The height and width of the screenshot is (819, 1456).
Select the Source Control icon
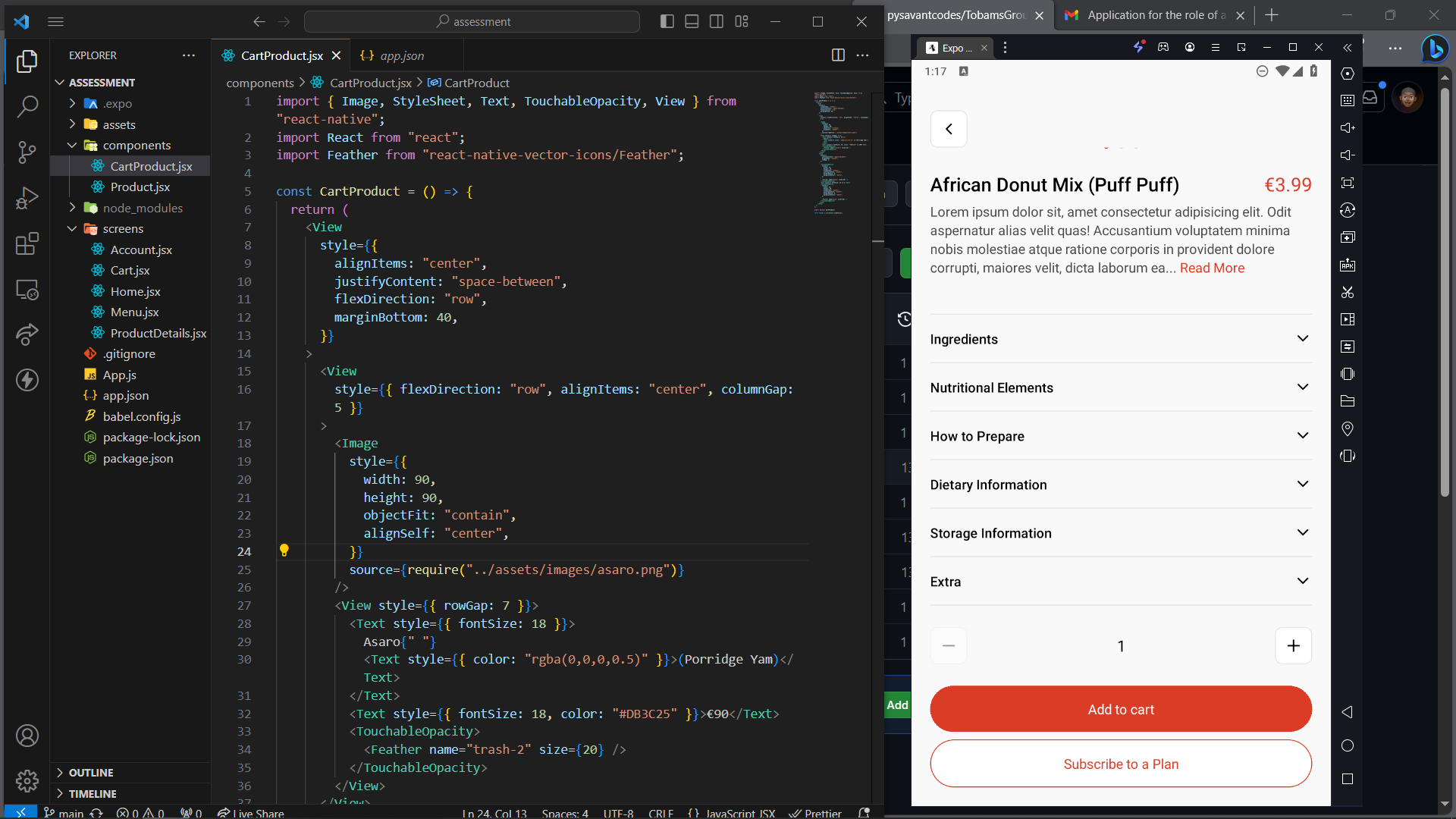[x=27, y=152]
